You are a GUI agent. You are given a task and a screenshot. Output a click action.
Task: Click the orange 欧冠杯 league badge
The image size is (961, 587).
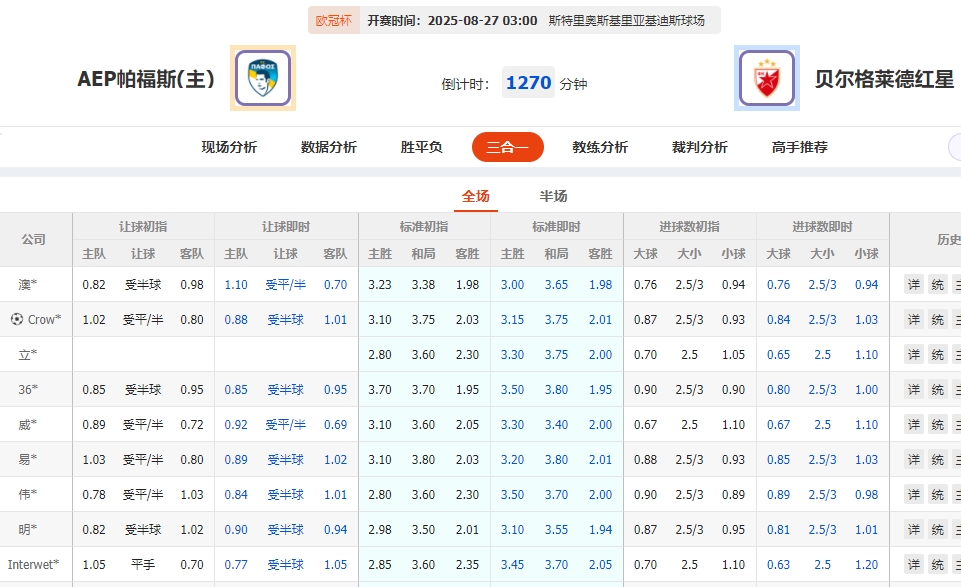(x=334, y=19)
